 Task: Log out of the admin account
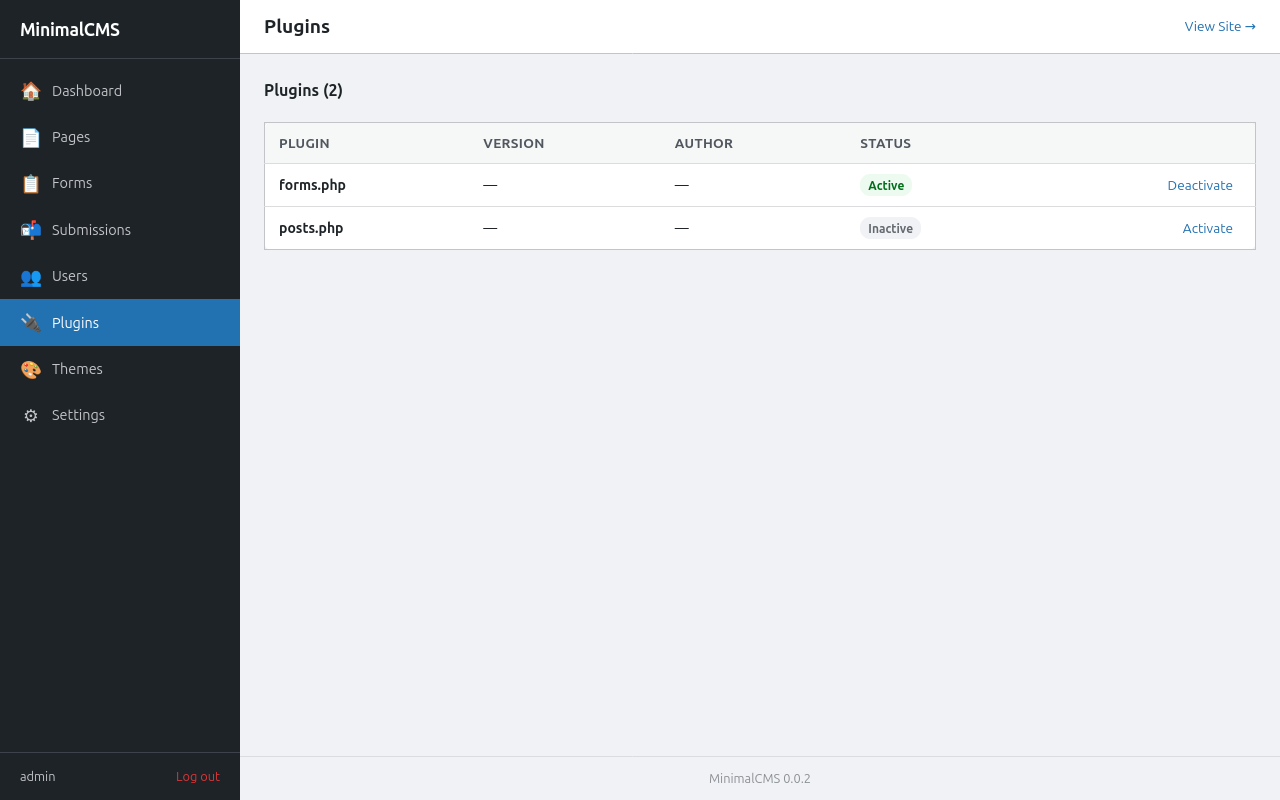(198, 776)
